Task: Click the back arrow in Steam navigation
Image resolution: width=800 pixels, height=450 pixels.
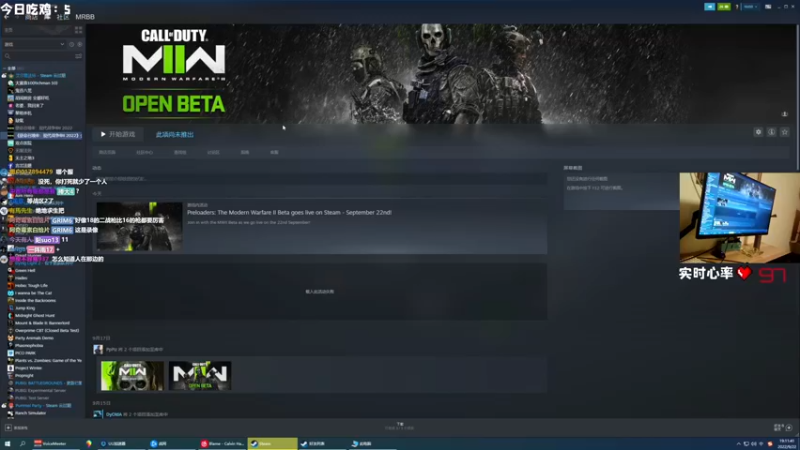Action: pos(7,17)
